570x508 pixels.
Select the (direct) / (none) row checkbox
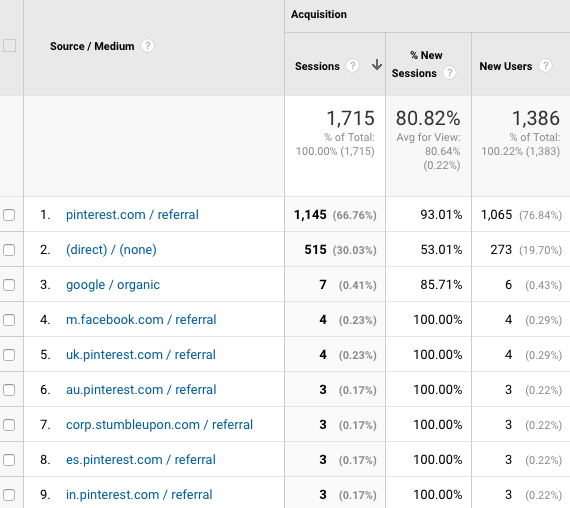pyautogui.click(x=9, y=250)
